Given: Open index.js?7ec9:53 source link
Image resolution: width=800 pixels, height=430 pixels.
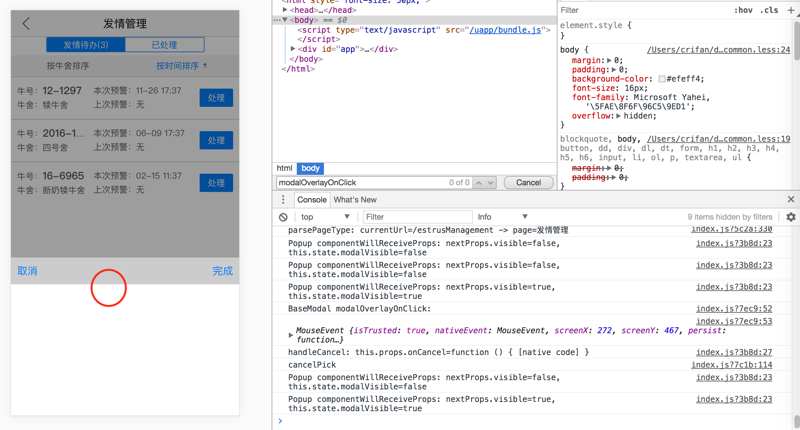Looking at the screenshot, I should pos(734,321).
